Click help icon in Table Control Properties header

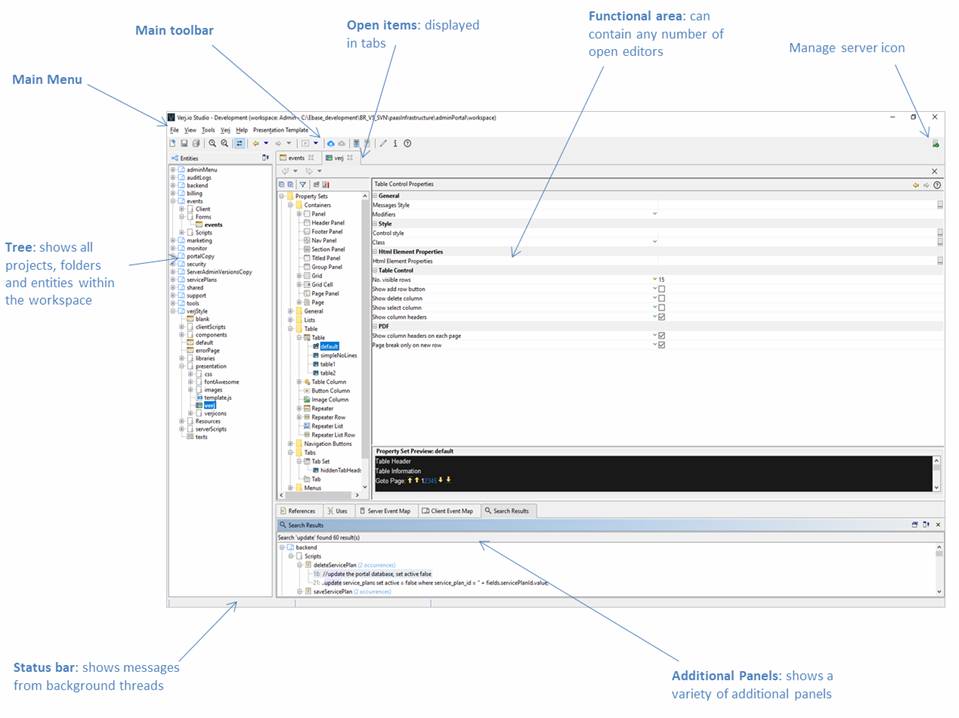937,185
